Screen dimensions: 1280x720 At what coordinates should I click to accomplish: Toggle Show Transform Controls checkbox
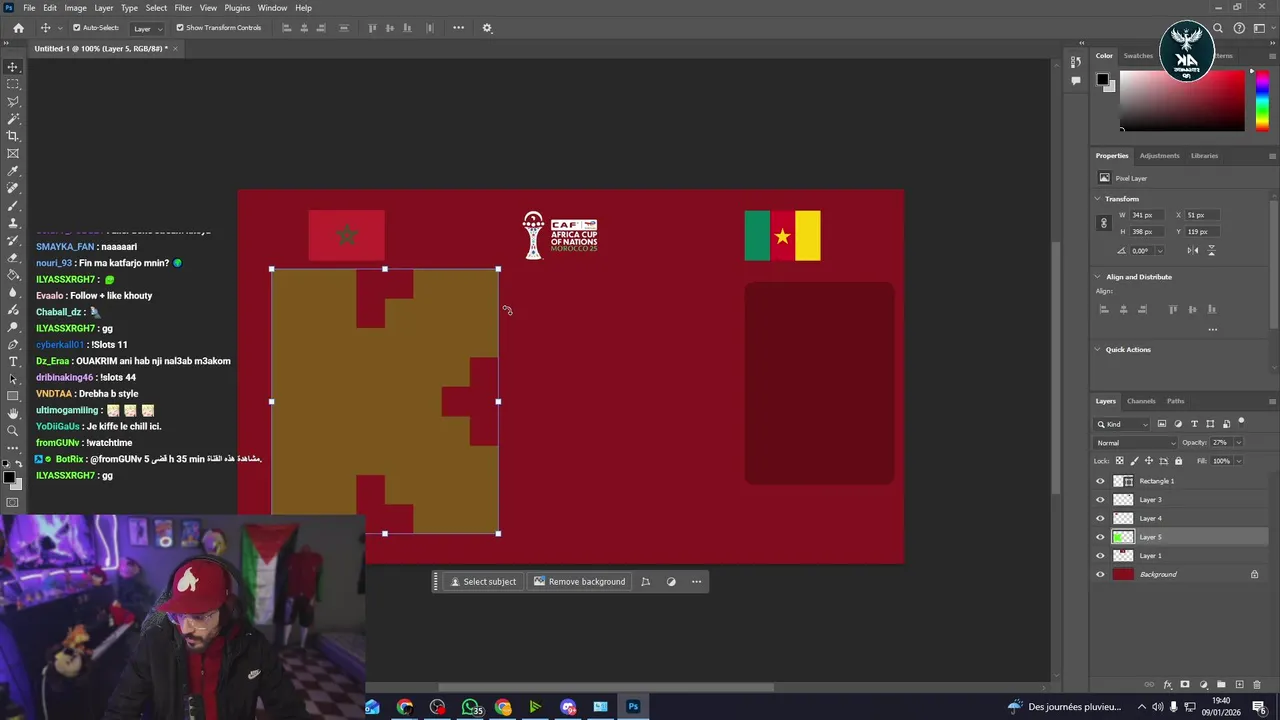(x=180, y=28)
